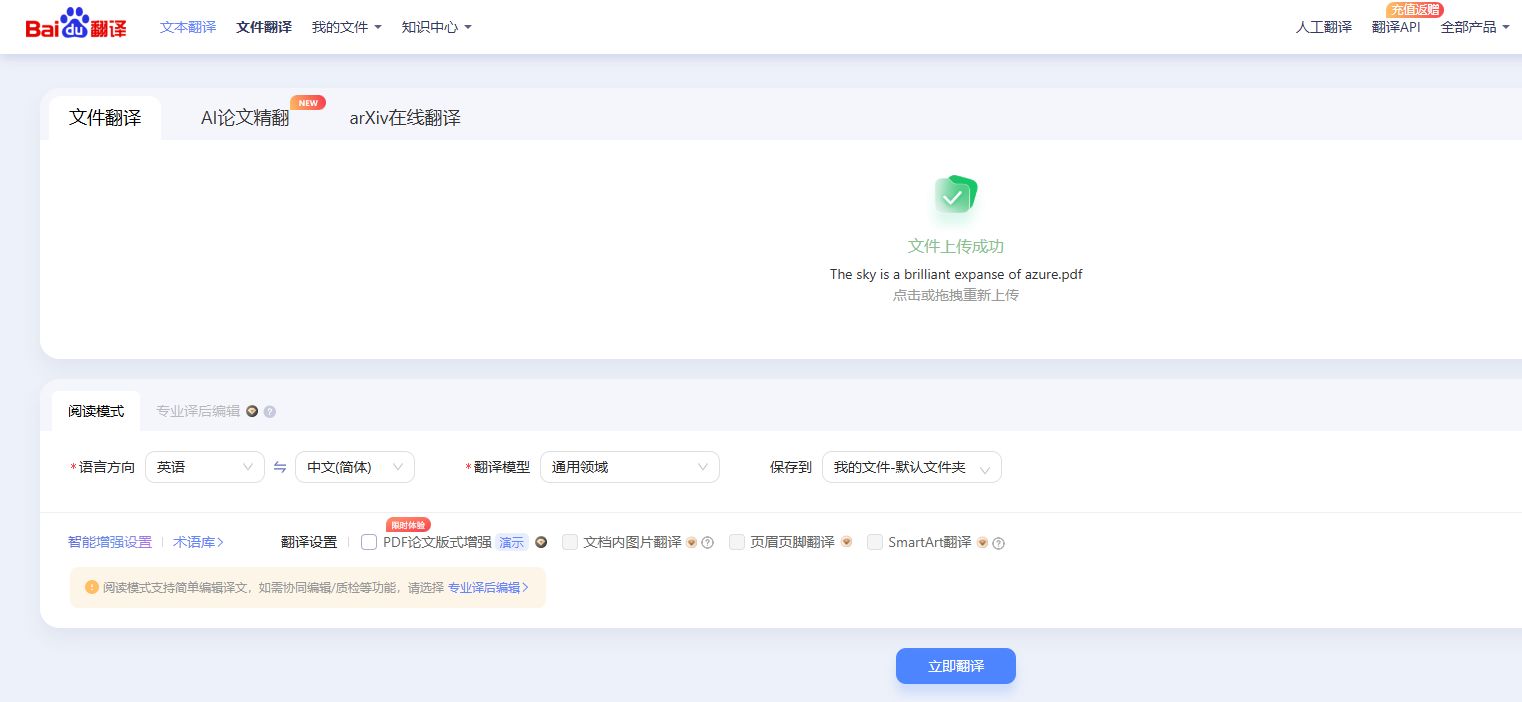Screen dimensions: 1522x702
Task: Expand 全部产品 menu
Action: coord(1476,27)
